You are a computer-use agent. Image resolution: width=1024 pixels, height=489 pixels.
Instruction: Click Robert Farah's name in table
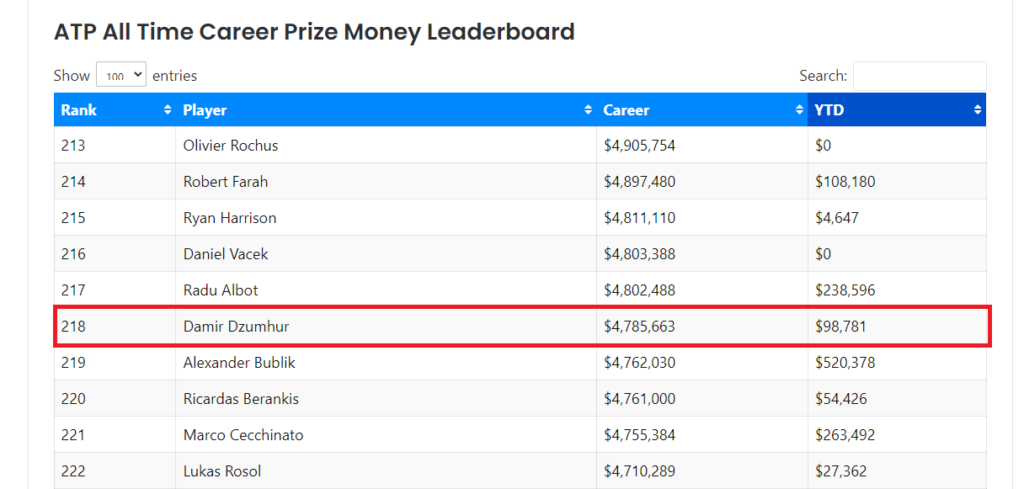[x=225, y=182]
